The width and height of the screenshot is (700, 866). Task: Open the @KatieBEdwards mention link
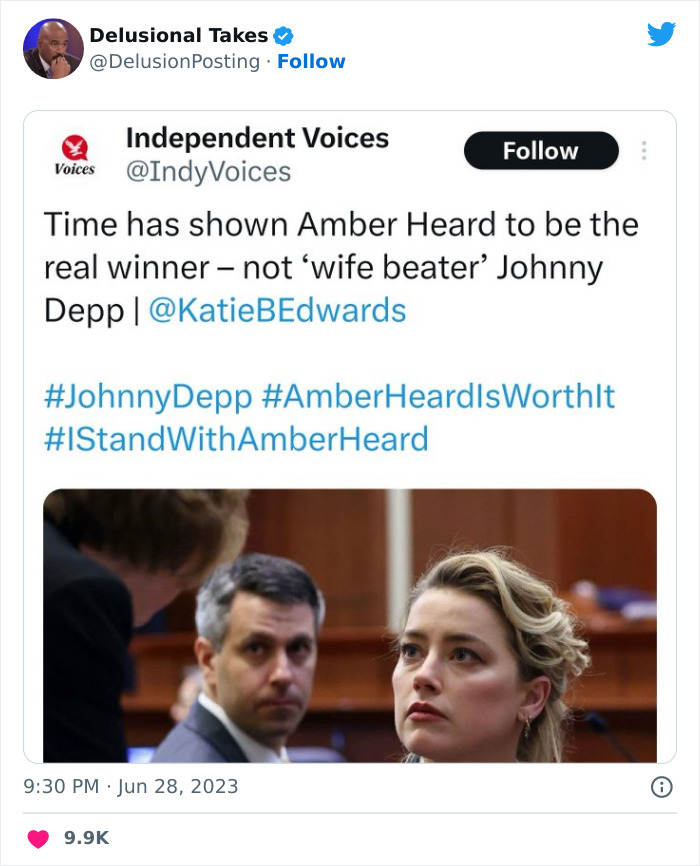coord(277,310)
